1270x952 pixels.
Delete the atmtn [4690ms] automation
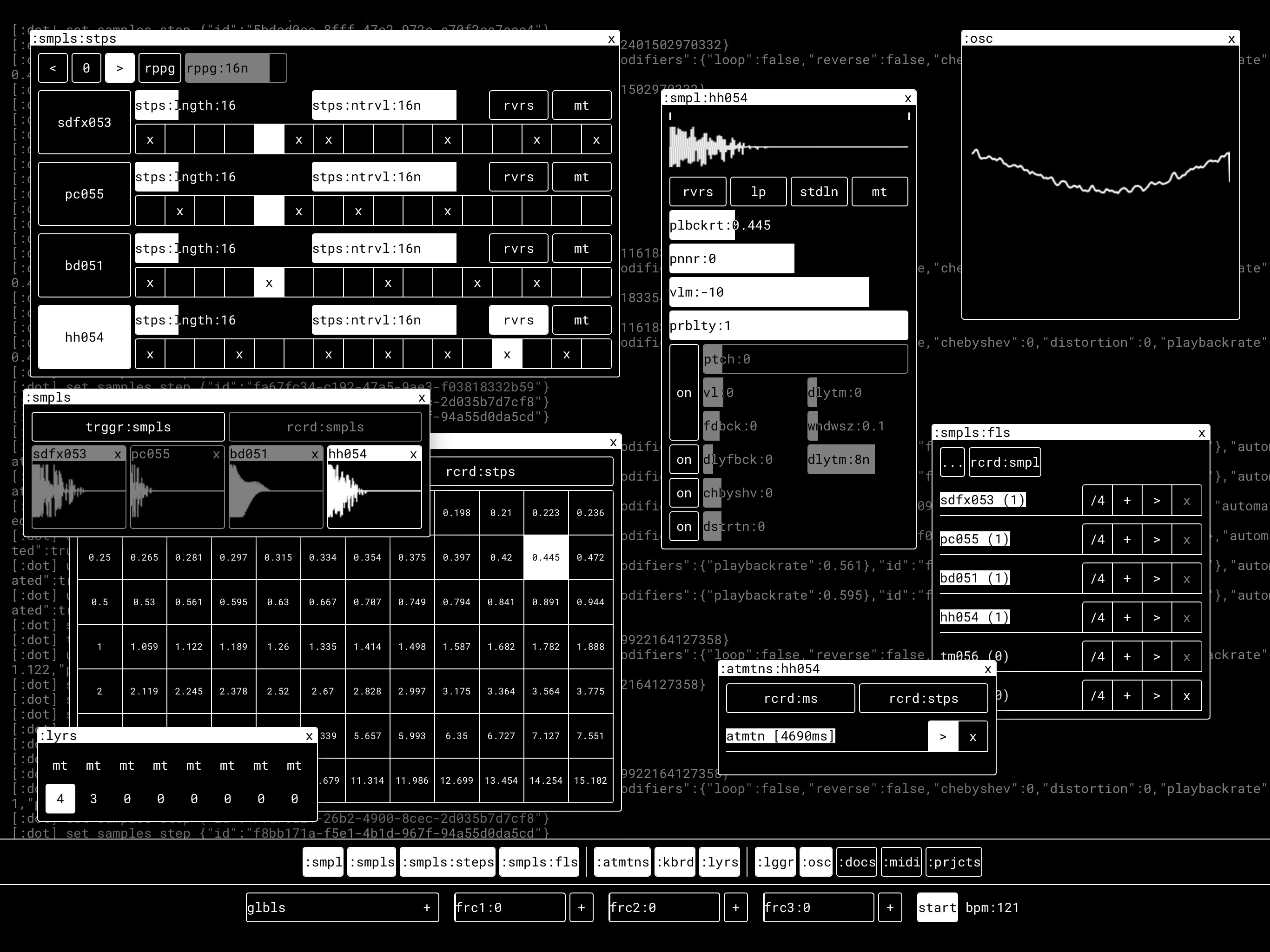[972, 737]
